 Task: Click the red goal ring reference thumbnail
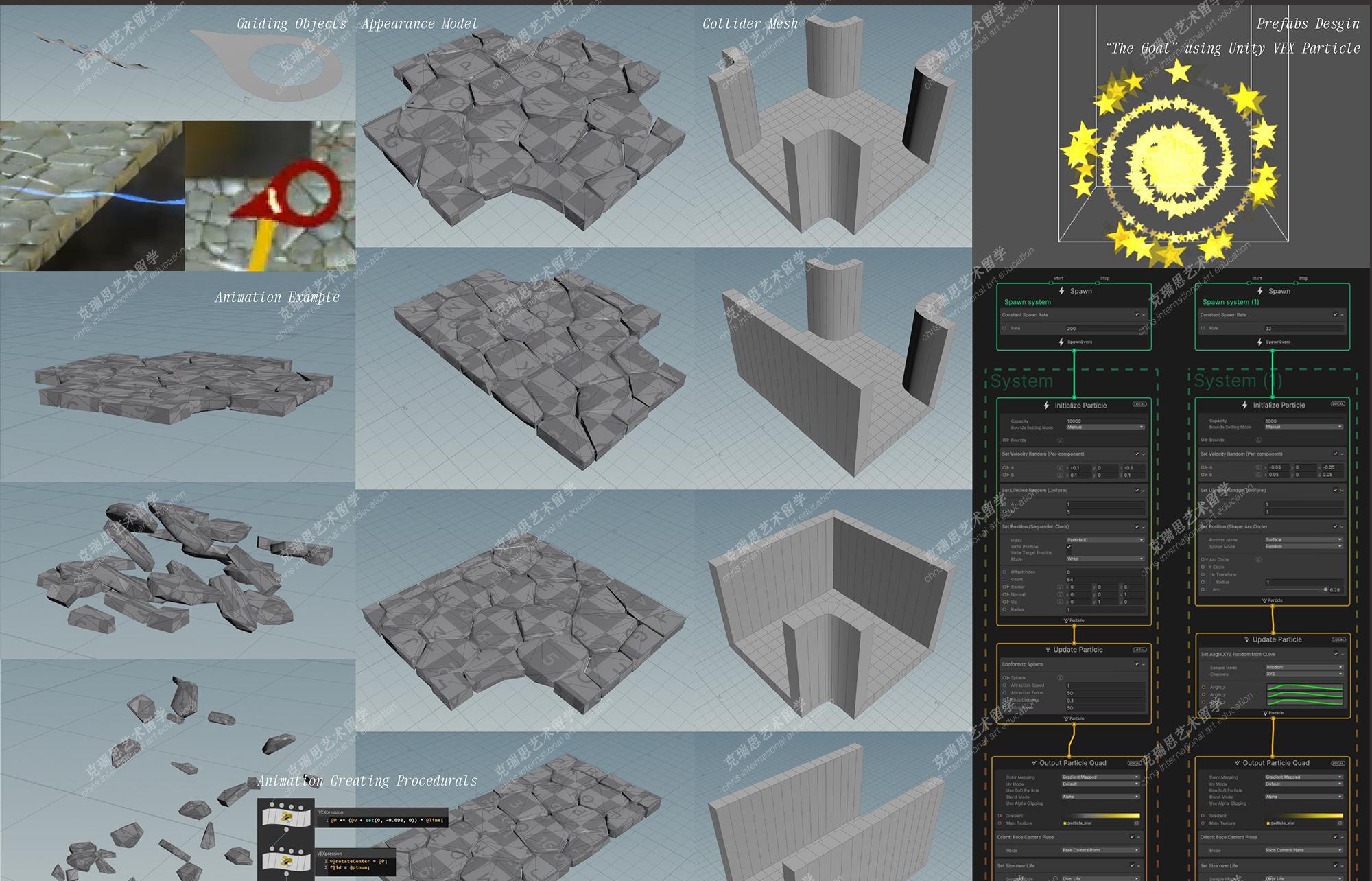[x=270, y=196]
